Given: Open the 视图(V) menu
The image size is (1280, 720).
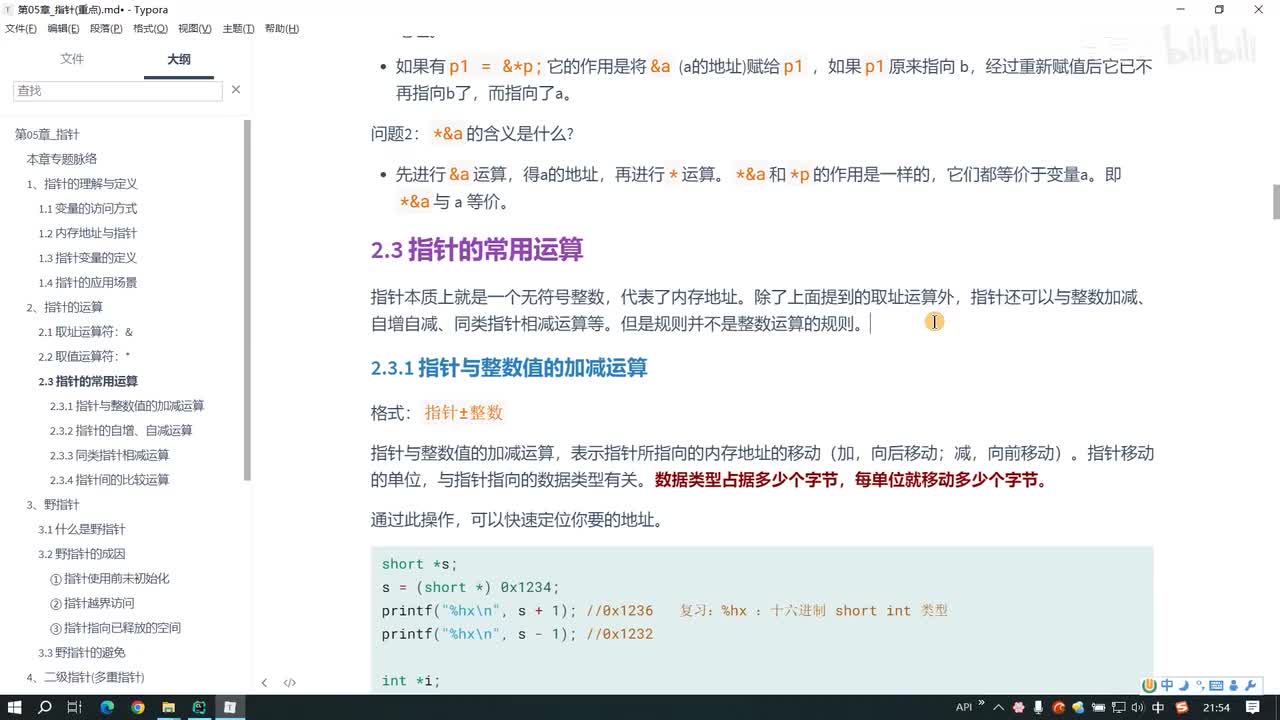Looking at the screenshot, I should 194,29.
